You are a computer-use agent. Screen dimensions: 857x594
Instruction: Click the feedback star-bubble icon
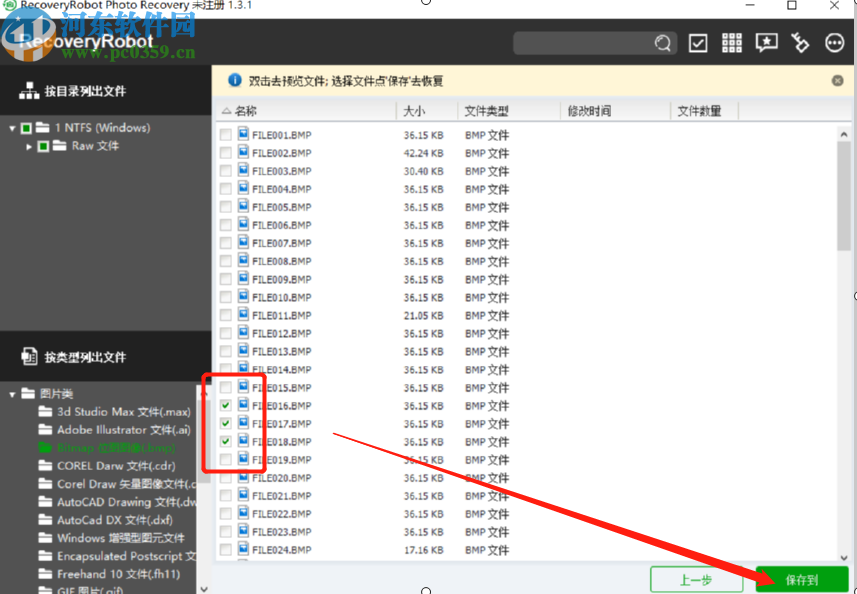coord(766,42)
